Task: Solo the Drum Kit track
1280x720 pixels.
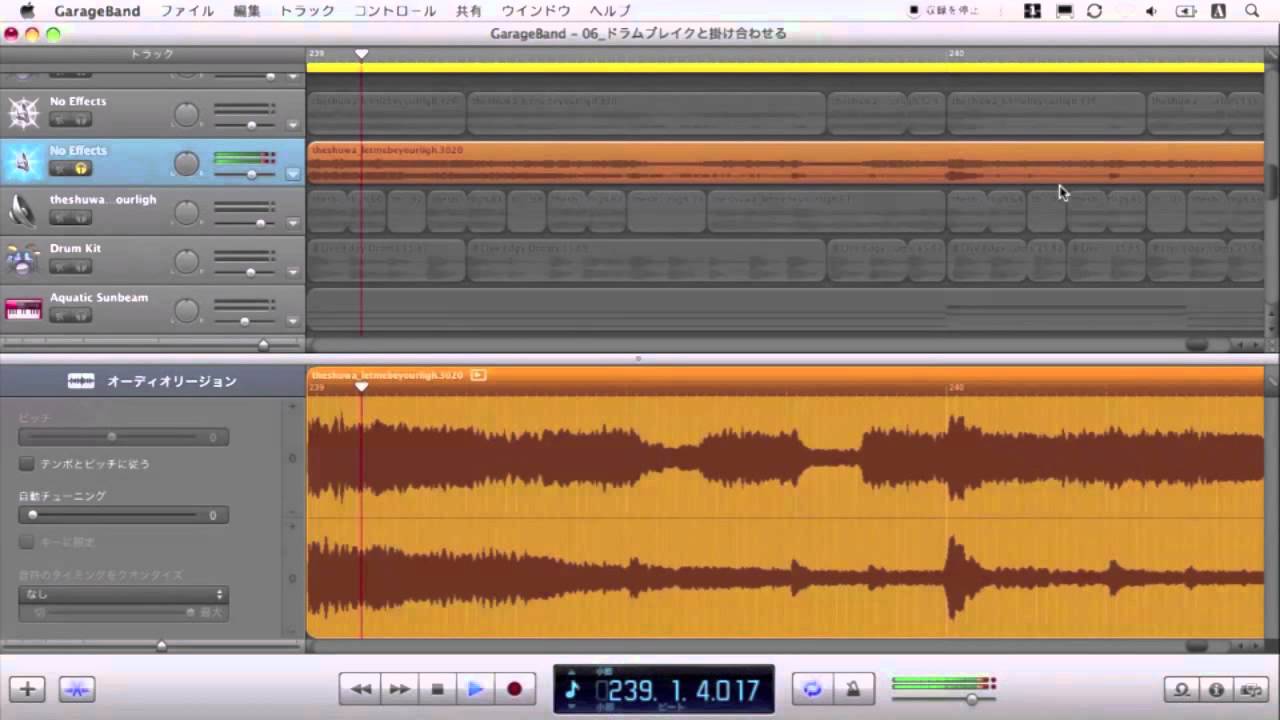Action: tap(81, 266)
